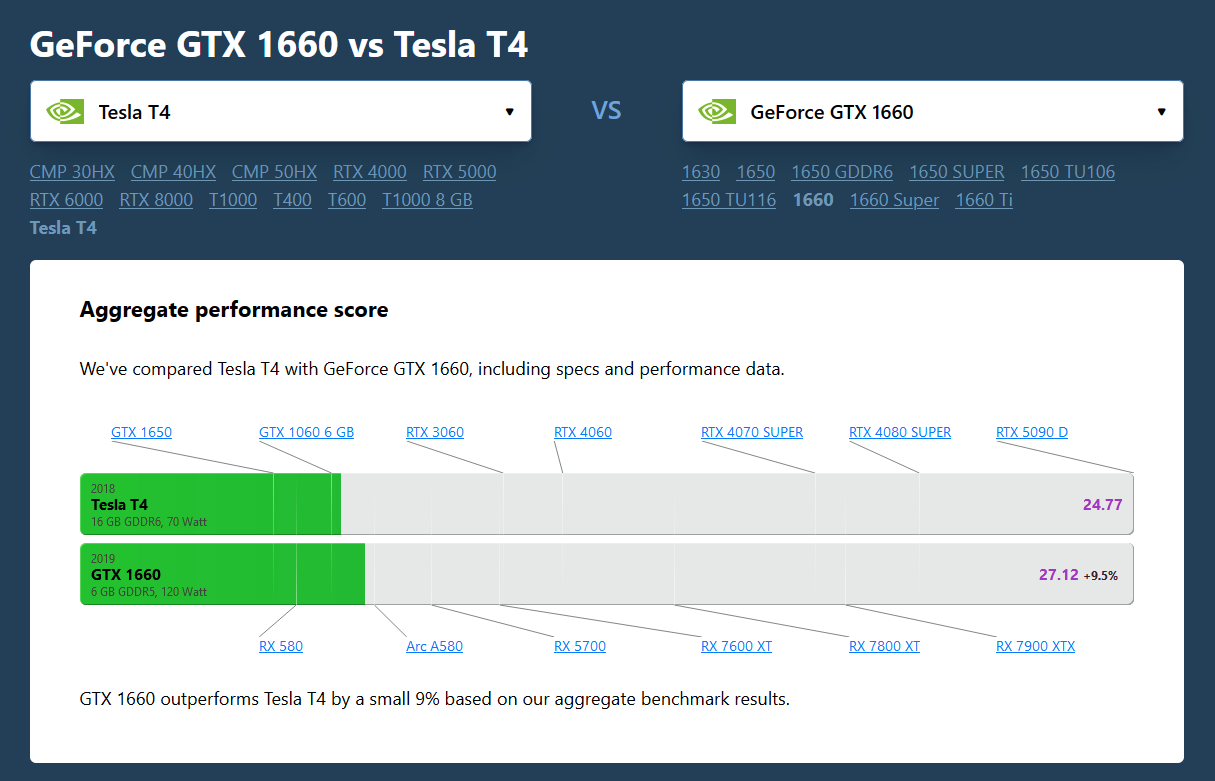The height and width of the screenshot is (781, 1215).
Task: Click the 27.12 score value
Action: tap(1059, 575)
